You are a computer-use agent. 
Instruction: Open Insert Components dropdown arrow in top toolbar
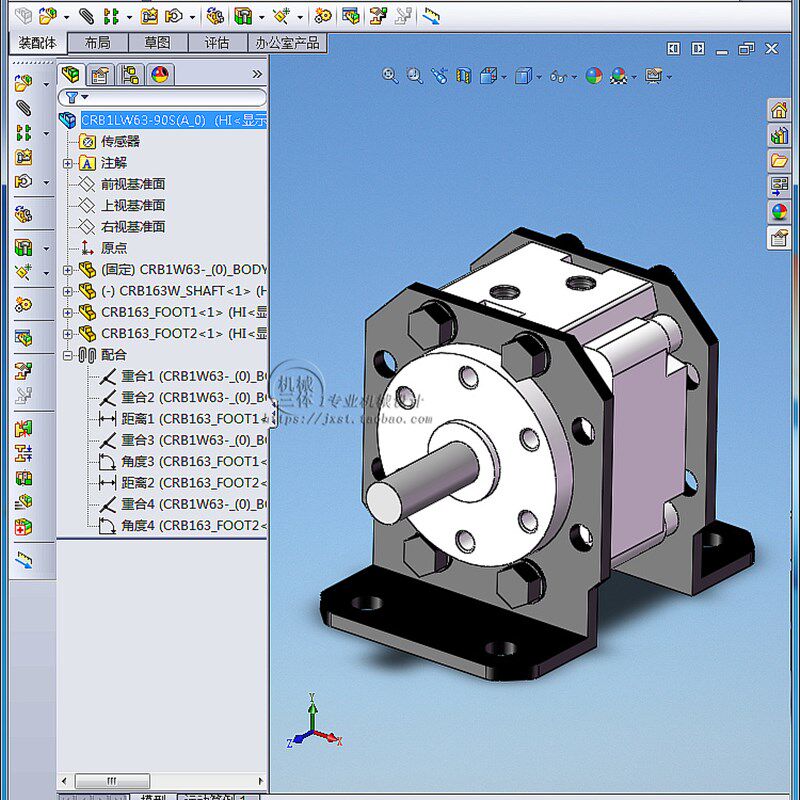[66, 17]
